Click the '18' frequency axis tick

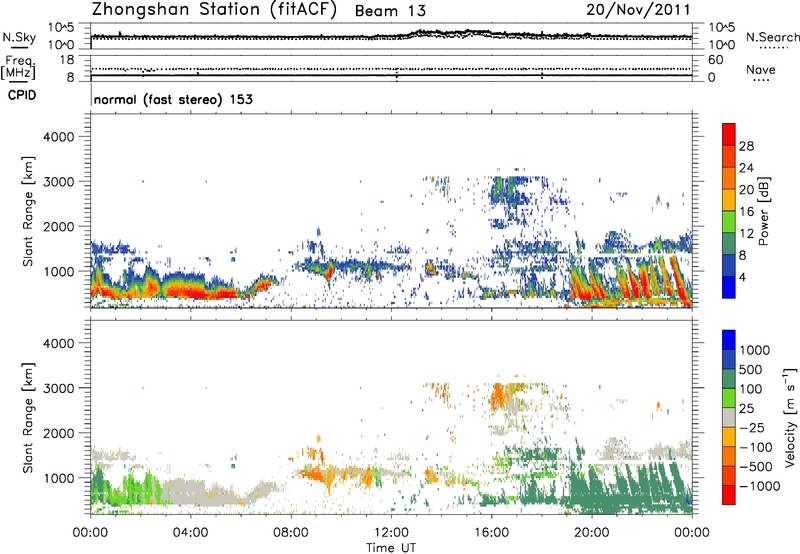(x=67, y=59)
